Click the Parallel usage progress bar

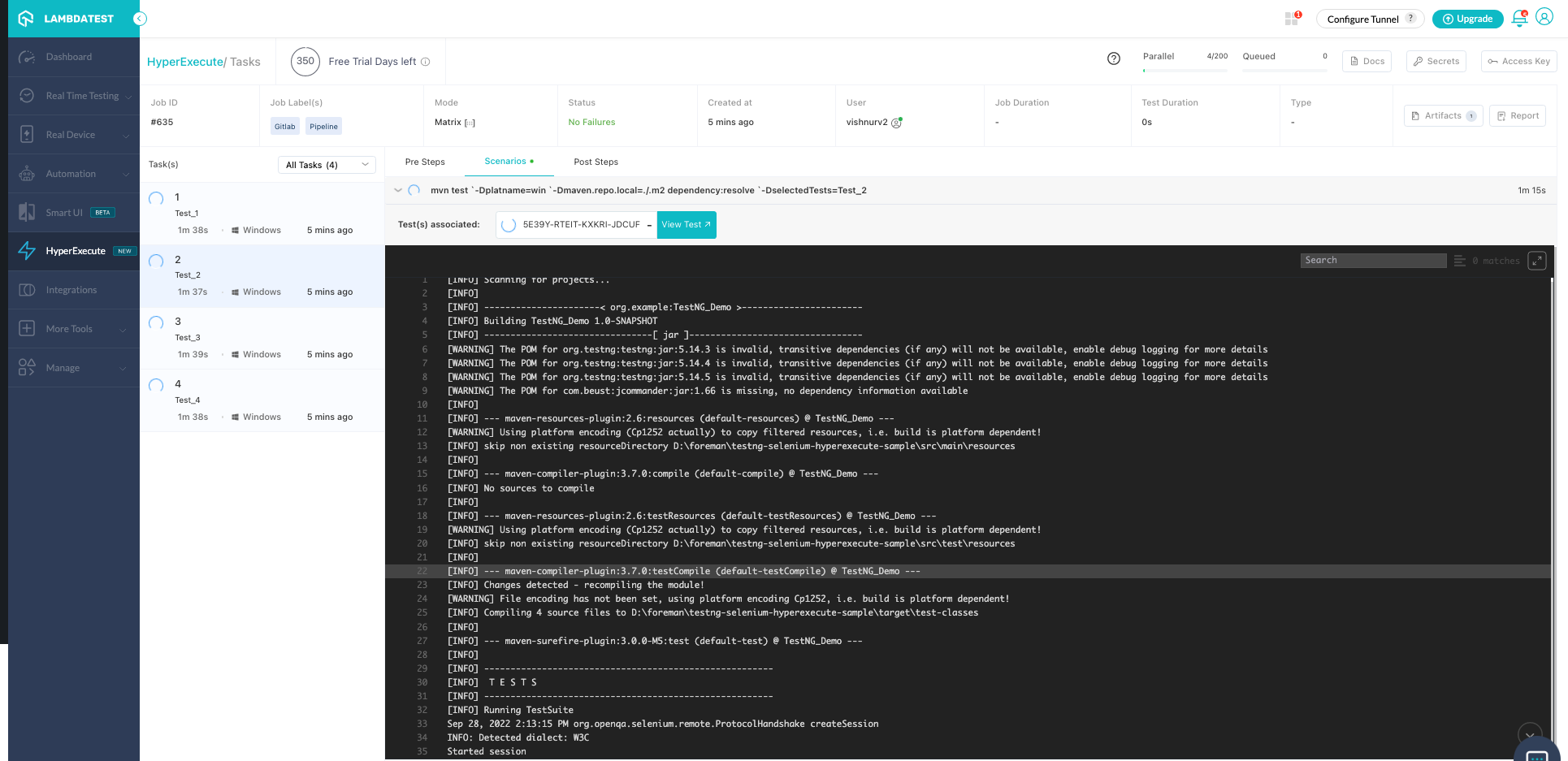pyautogui.click(x=1185, y=71)
